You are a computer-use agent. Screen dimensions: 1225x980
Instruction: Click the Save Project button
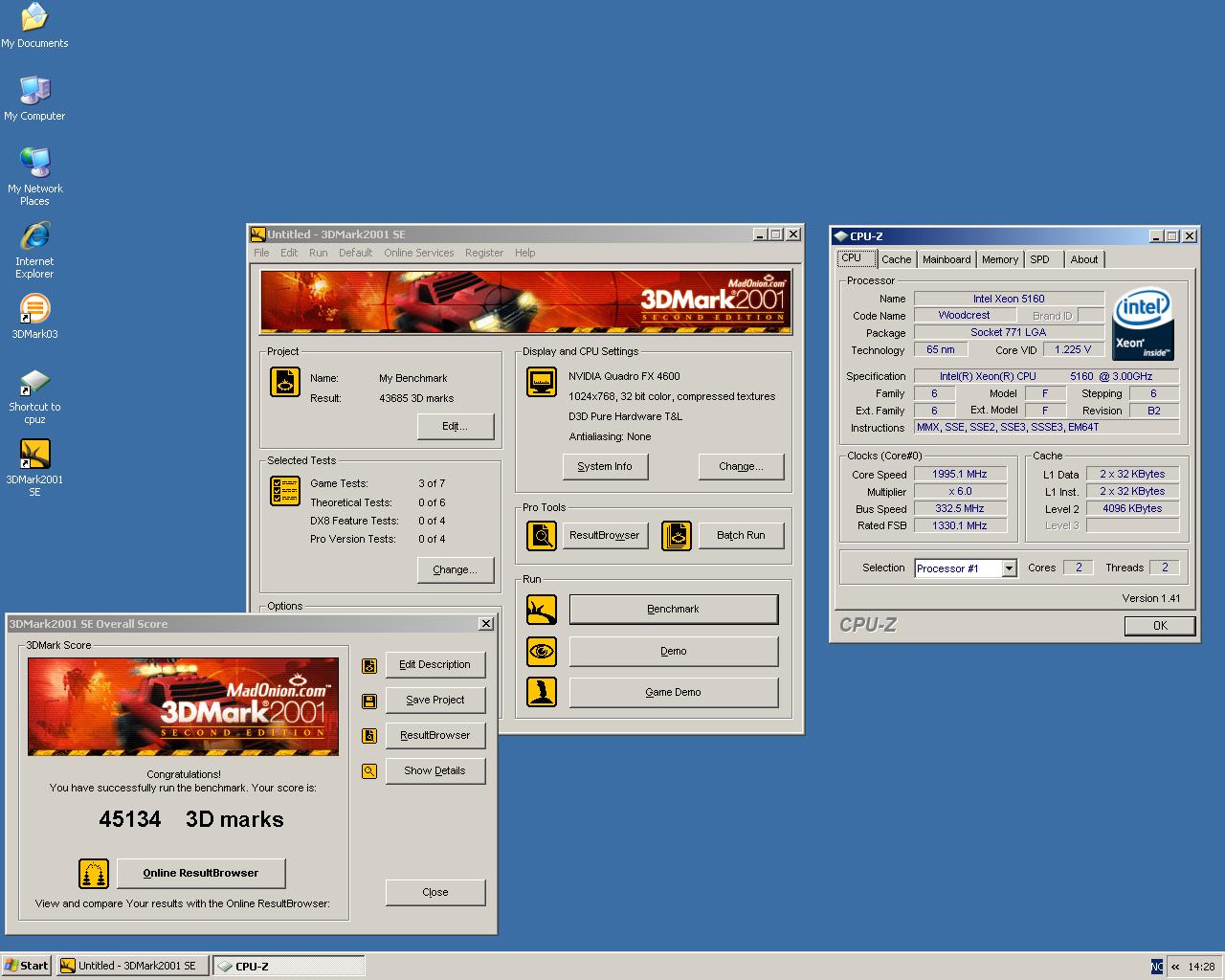(435, 700)
